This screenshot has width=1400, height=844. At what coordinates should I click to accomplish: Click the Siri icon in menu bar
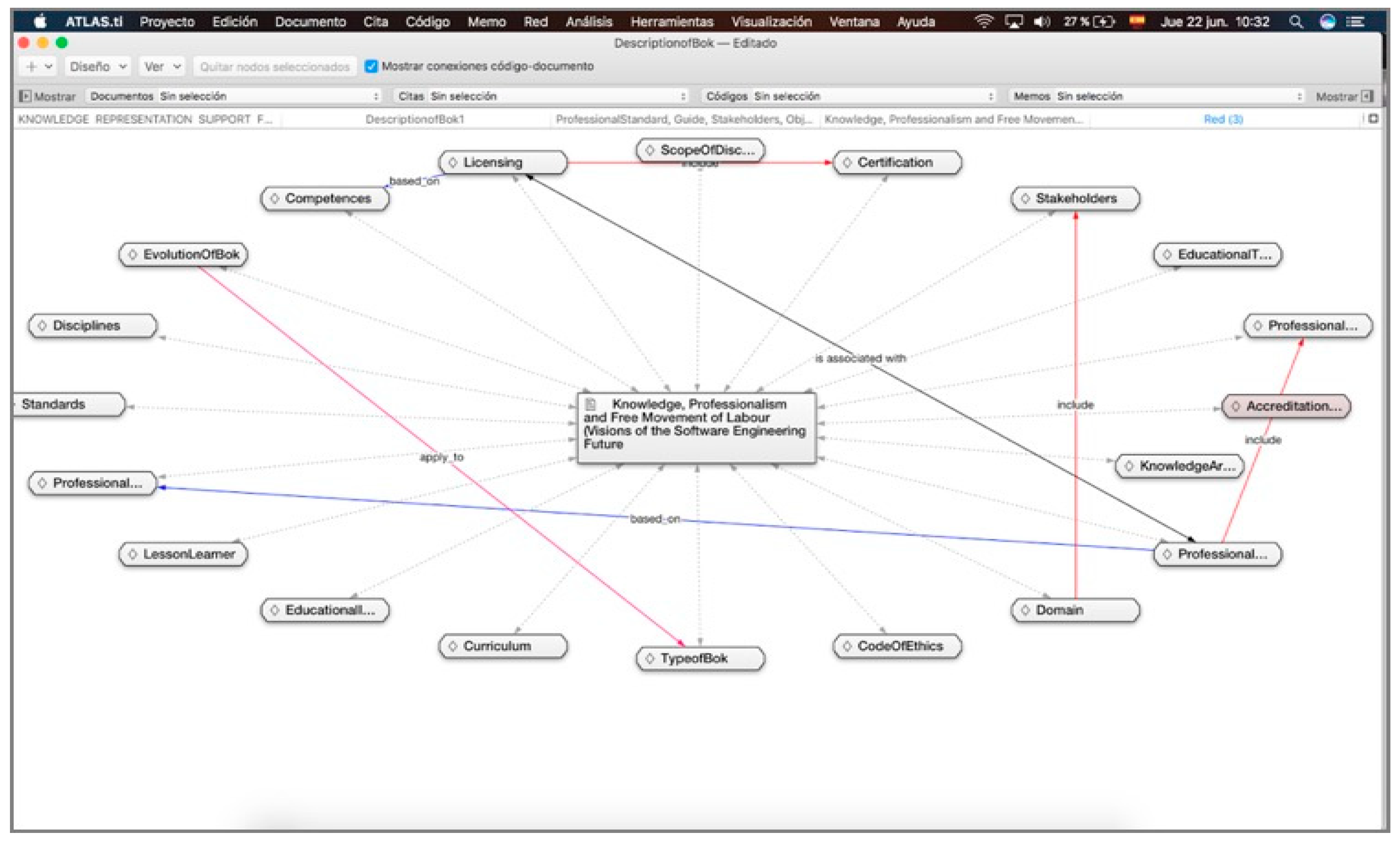pos(1327,21)
